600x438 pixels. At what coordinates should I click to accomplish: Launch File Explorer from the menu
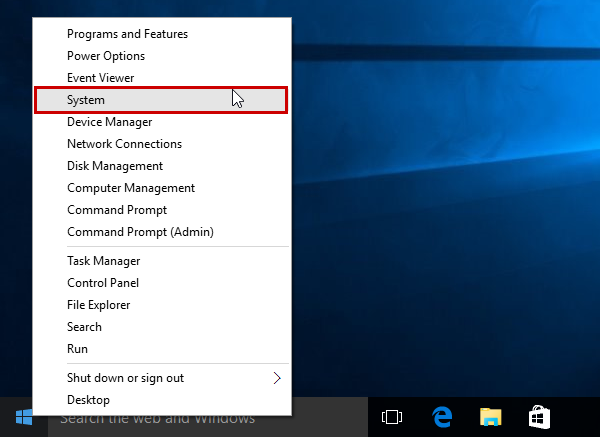click(162, 305)
